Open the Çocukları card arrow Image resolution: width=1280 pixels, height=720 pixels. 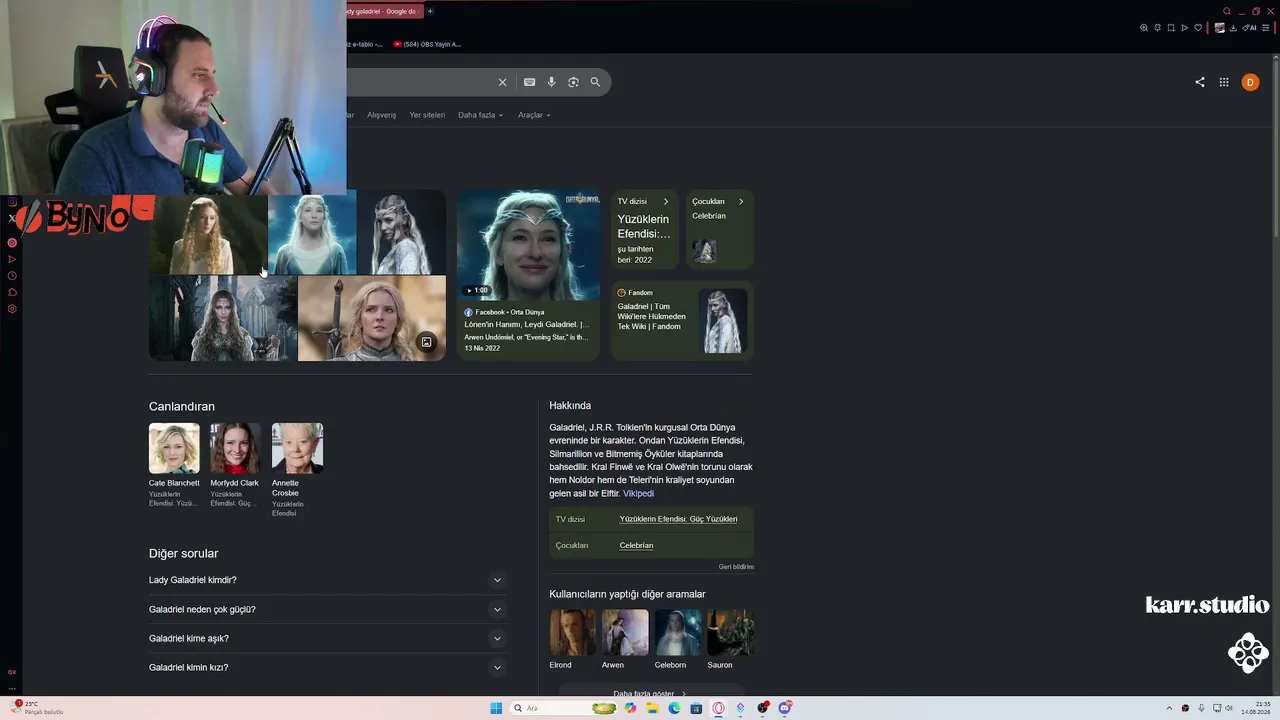click(741, 202)
